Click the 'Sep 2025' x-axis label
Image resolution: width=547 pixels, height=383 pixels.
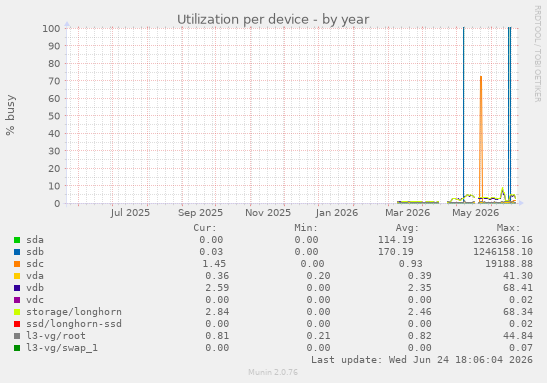click(x=200, y=213)
